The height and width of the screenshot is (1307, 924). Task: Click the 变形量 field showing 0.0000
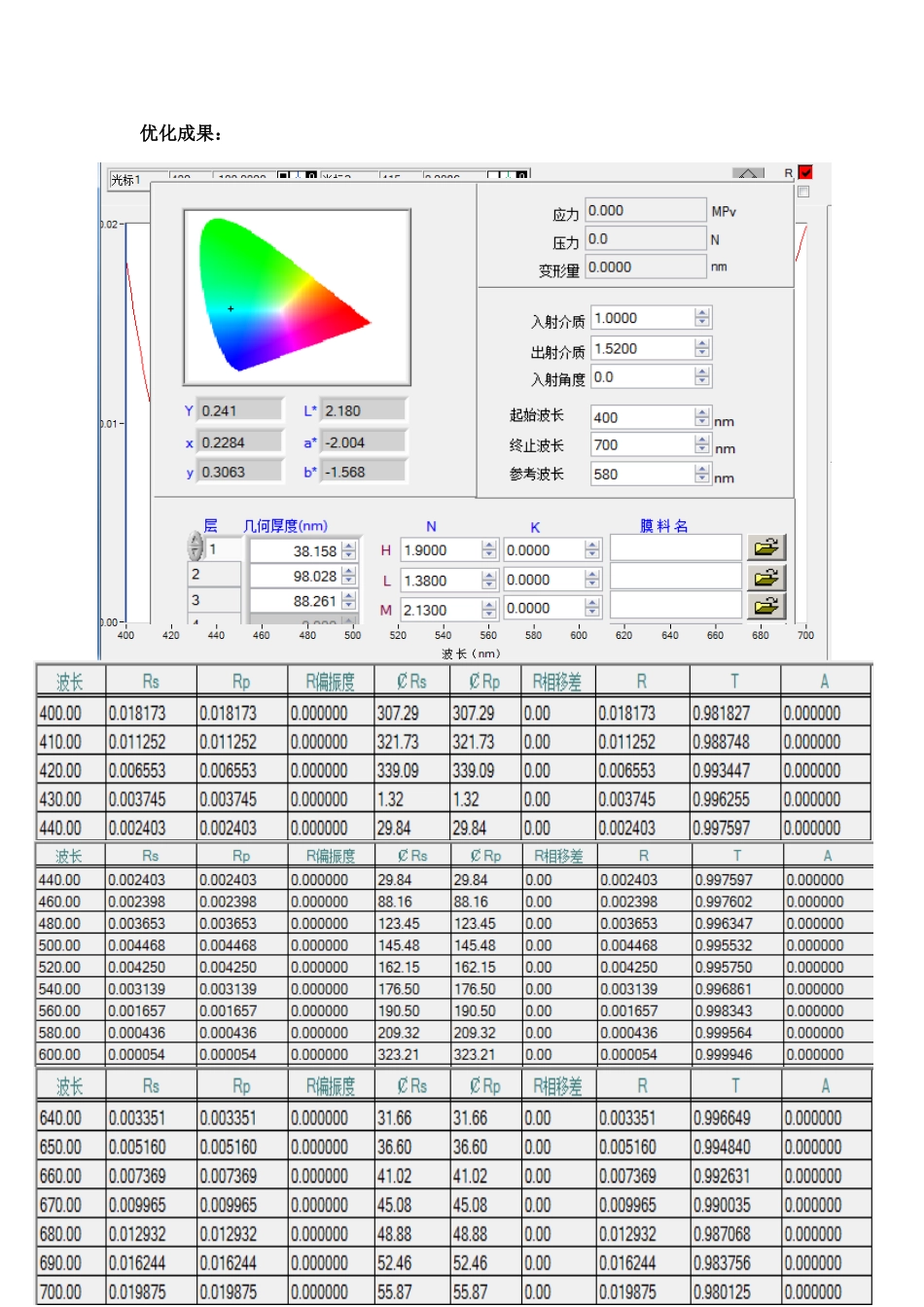tap(646, 266)
